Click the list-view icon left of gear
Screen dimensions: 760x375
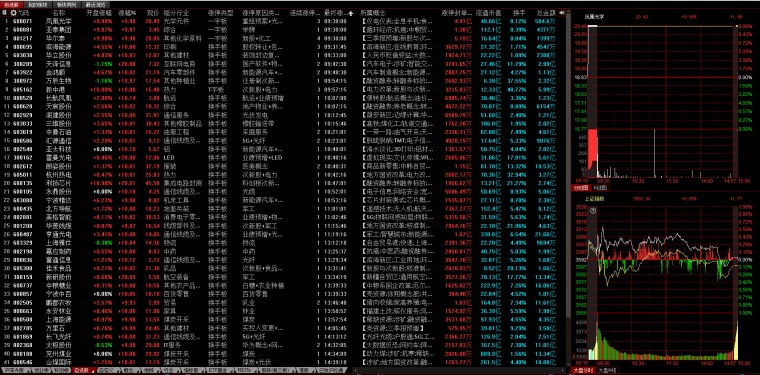[x=5, y=13]
